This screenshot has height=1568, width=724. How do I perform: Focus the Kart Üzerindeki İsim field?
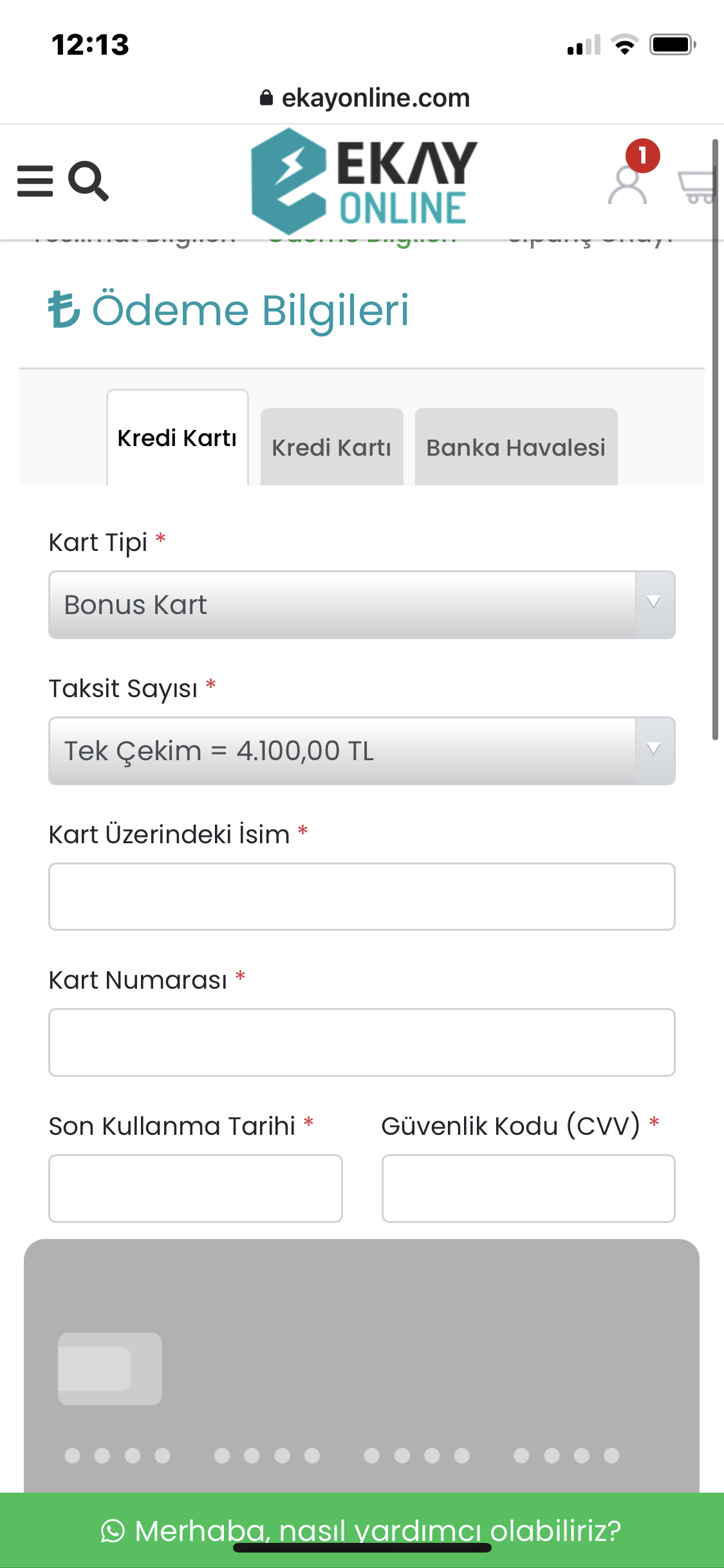pos(362,897)
